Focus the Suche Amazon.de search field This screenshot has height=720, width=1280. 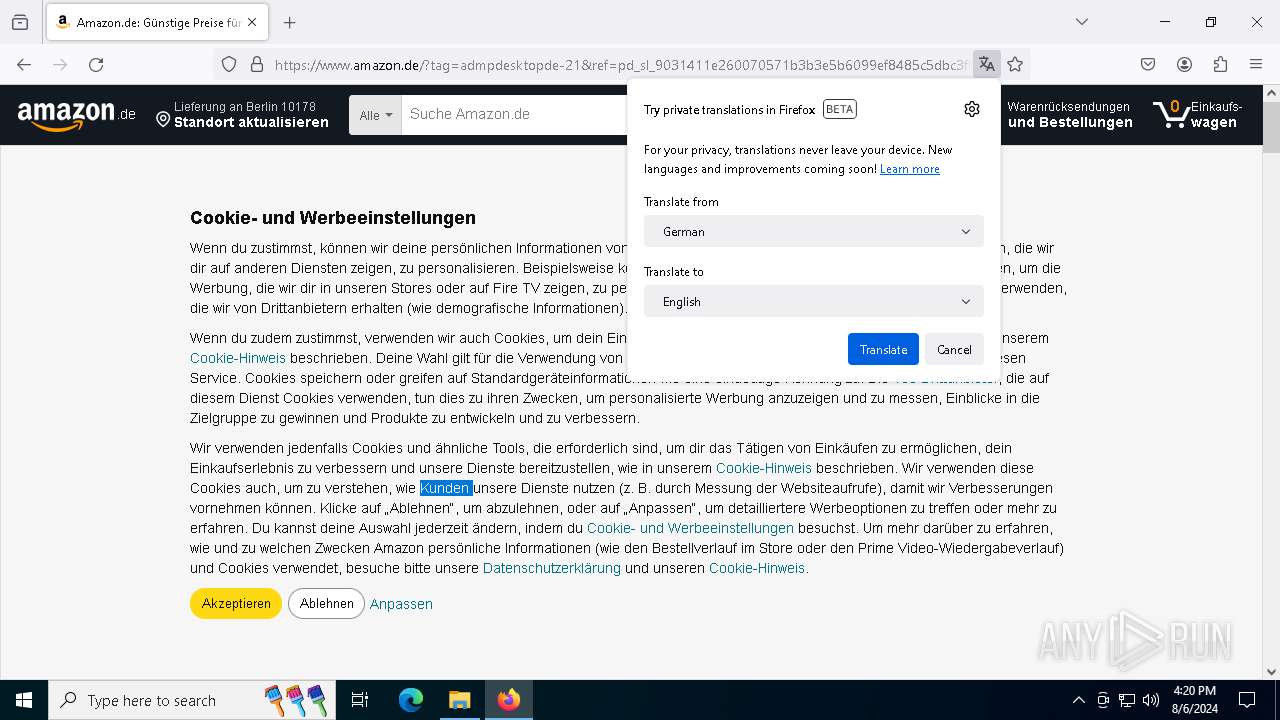tap(514, 115)
